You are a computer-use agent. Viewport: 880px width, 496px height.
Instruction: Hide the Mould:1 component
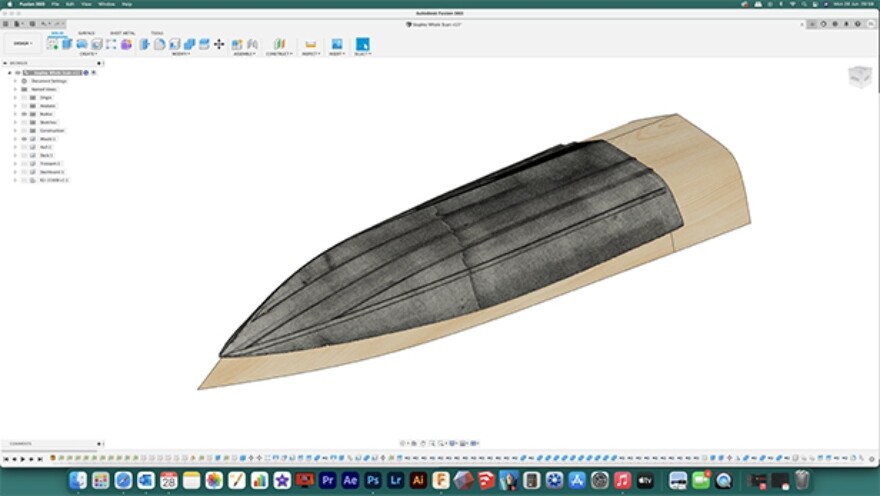pos(24,139)
